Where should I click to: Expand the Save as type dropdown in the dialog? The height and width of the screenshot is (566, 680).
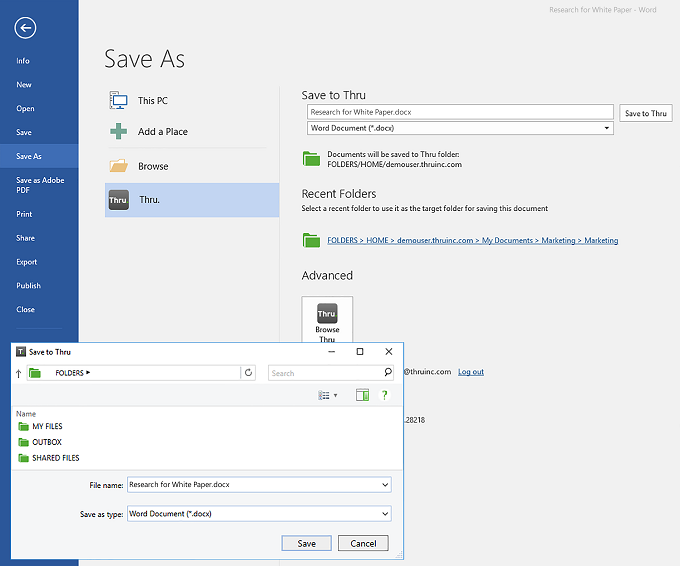click(385, 514)
